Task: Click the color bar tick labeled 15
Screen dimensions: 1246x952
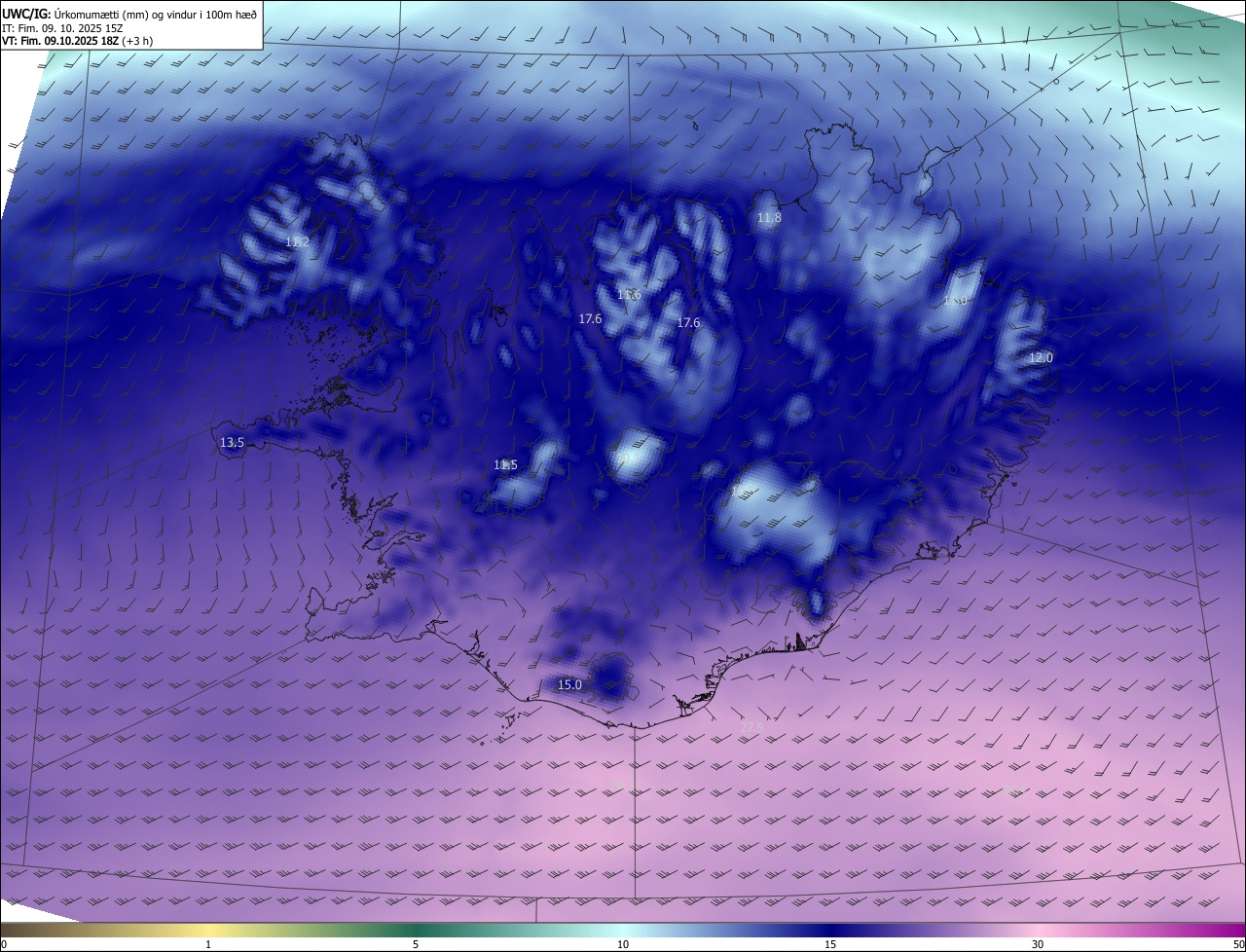Action: [x=830, y=944]
